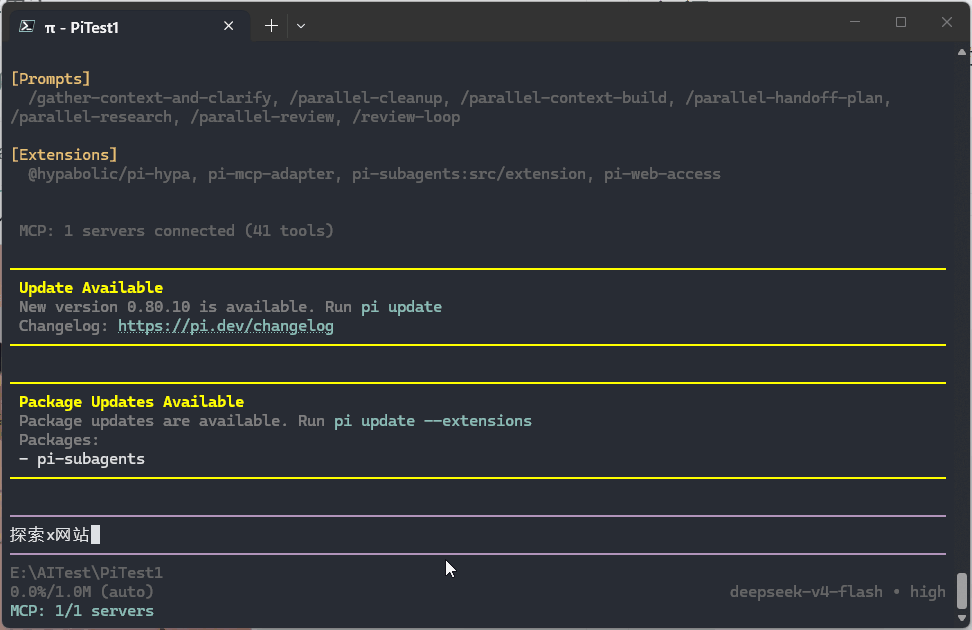
Task: Click @hypabolic/pi-hypa extension name
Action: pos(109,174)
